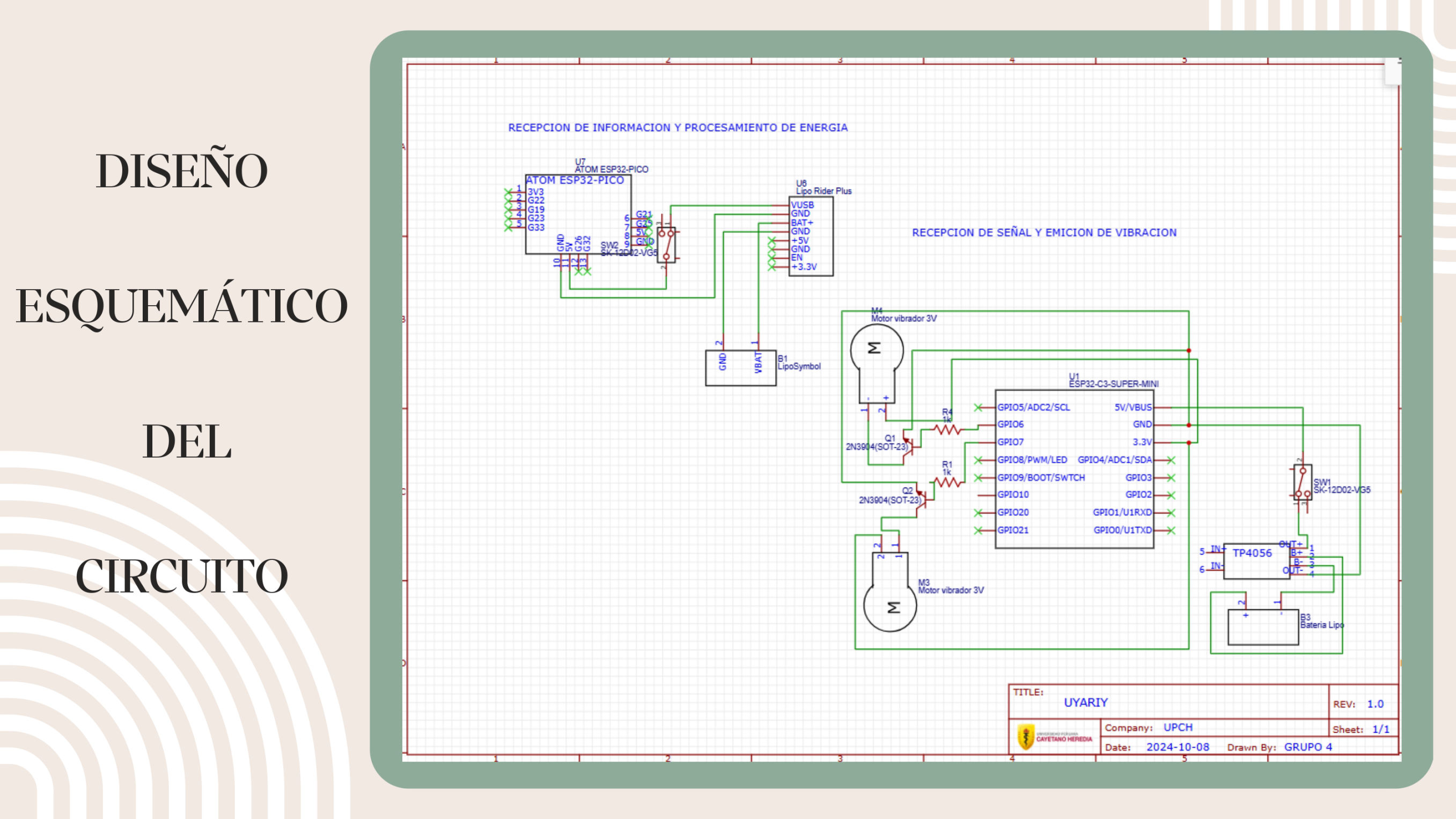The height and width of the screenshot is (819, 1456).
Task: Click the GPIO2 pin label
Action: 1138,495
